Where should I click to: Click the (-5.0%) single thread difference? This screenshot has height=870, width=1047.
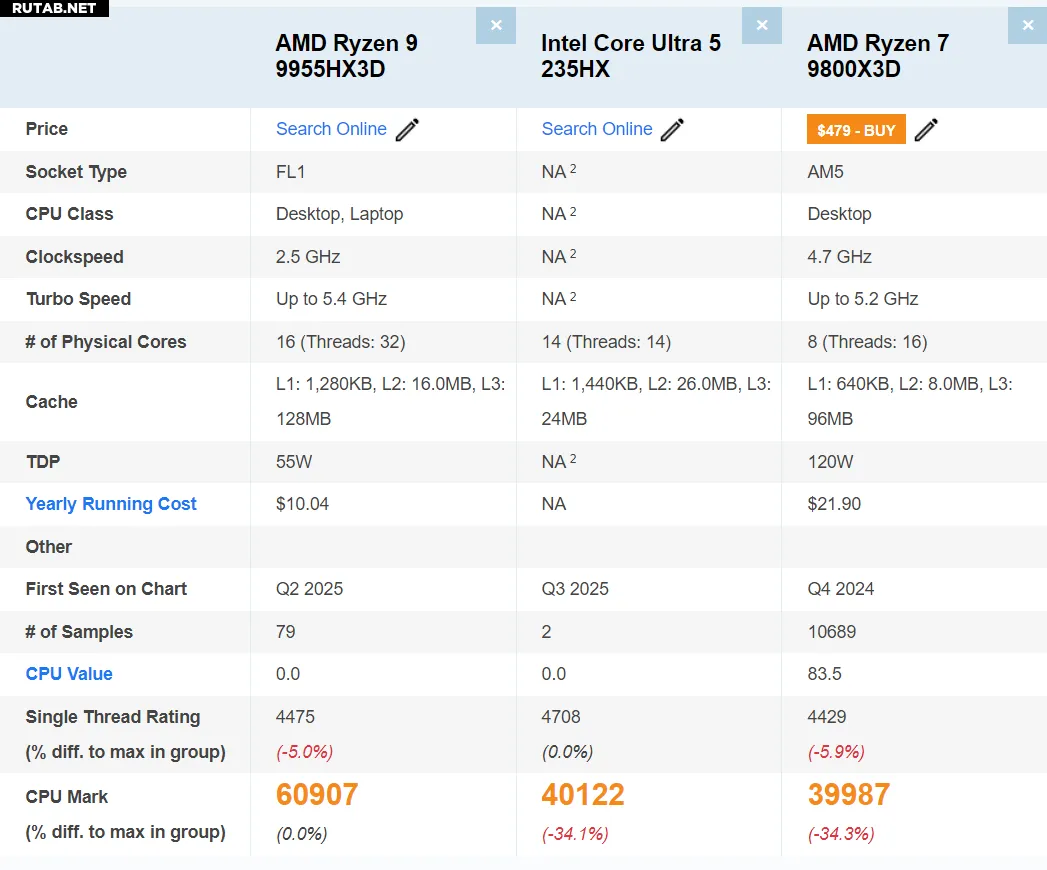304,752
